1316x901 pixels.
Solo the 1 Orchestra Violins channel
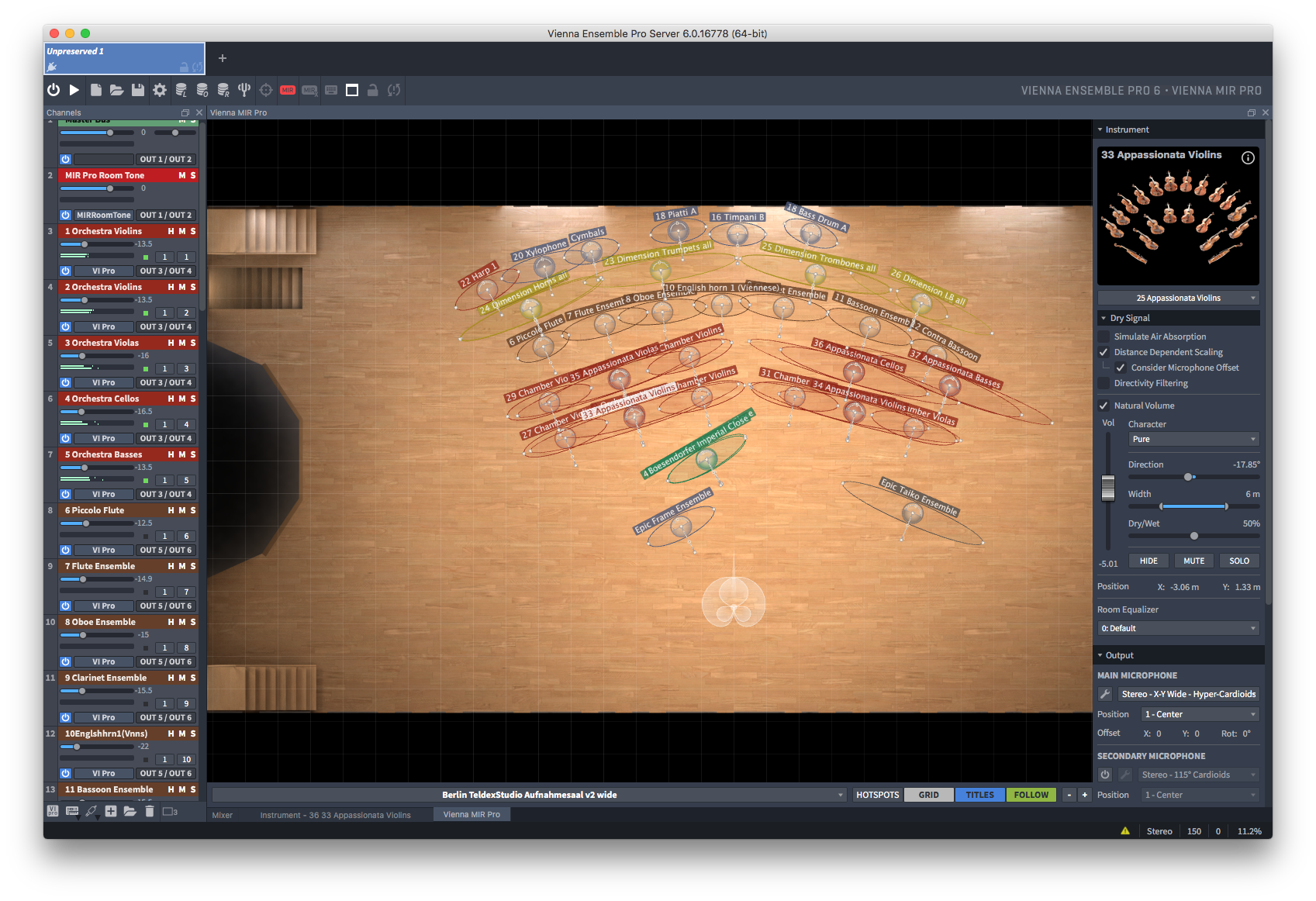point(193,231)
